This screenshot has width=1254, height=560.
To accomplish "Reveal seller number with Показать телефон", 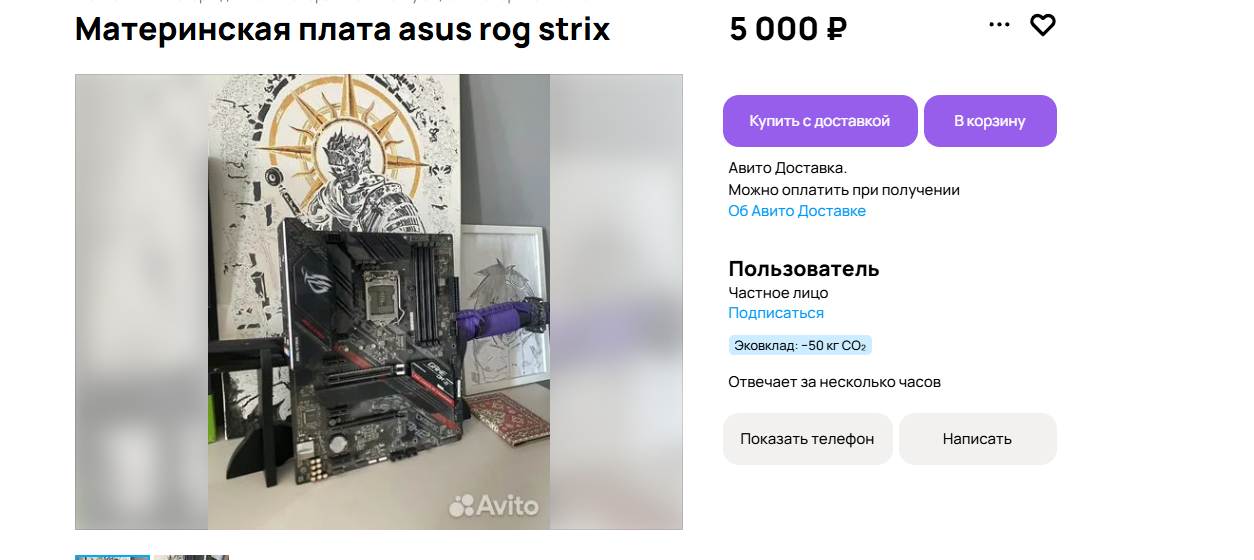I will coord(807,439).
